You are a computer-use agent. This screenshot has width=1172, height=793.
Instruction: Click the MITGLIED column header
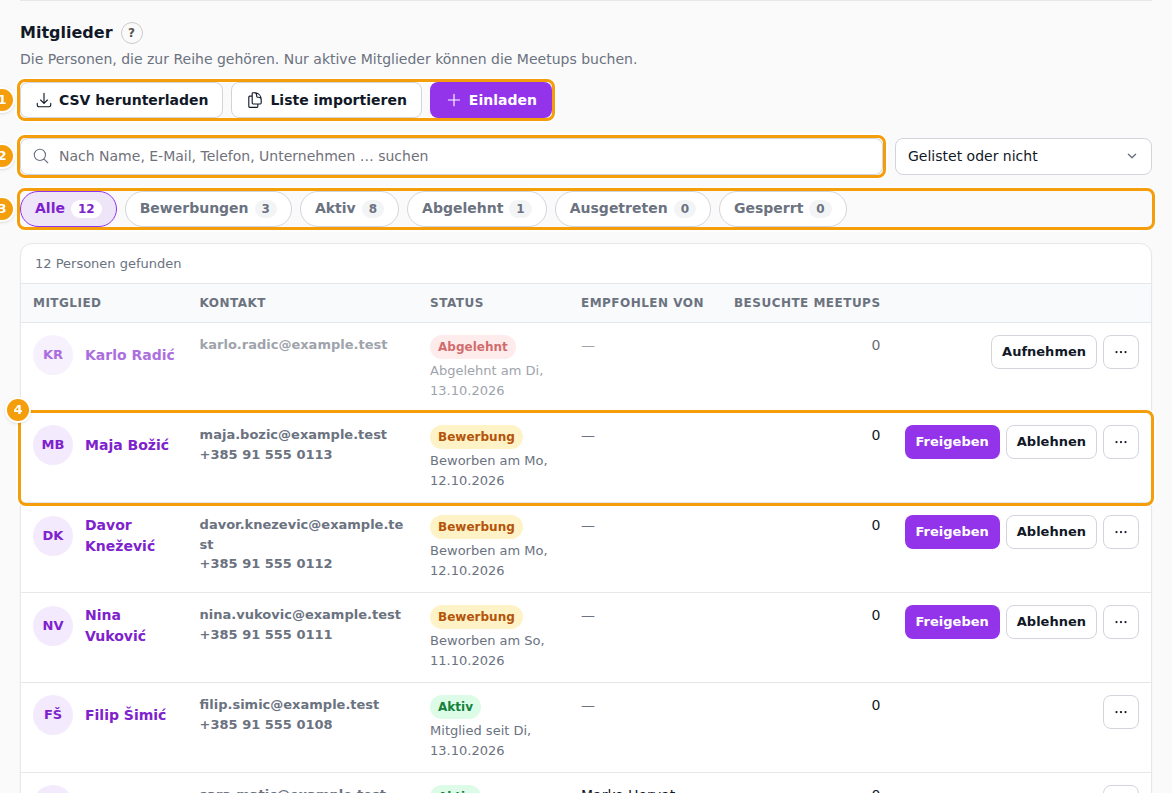coord(67,303)
